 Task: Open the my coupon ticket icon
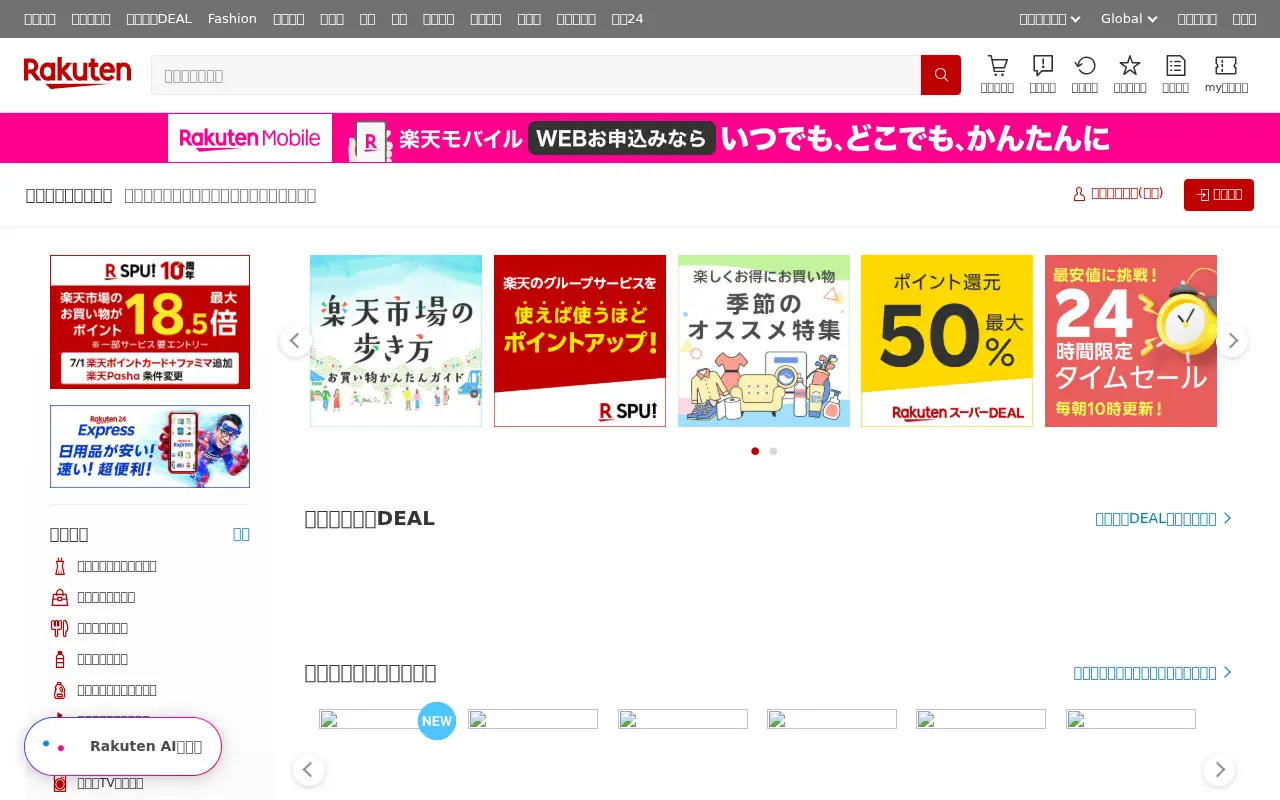(x=1226, y=66)
